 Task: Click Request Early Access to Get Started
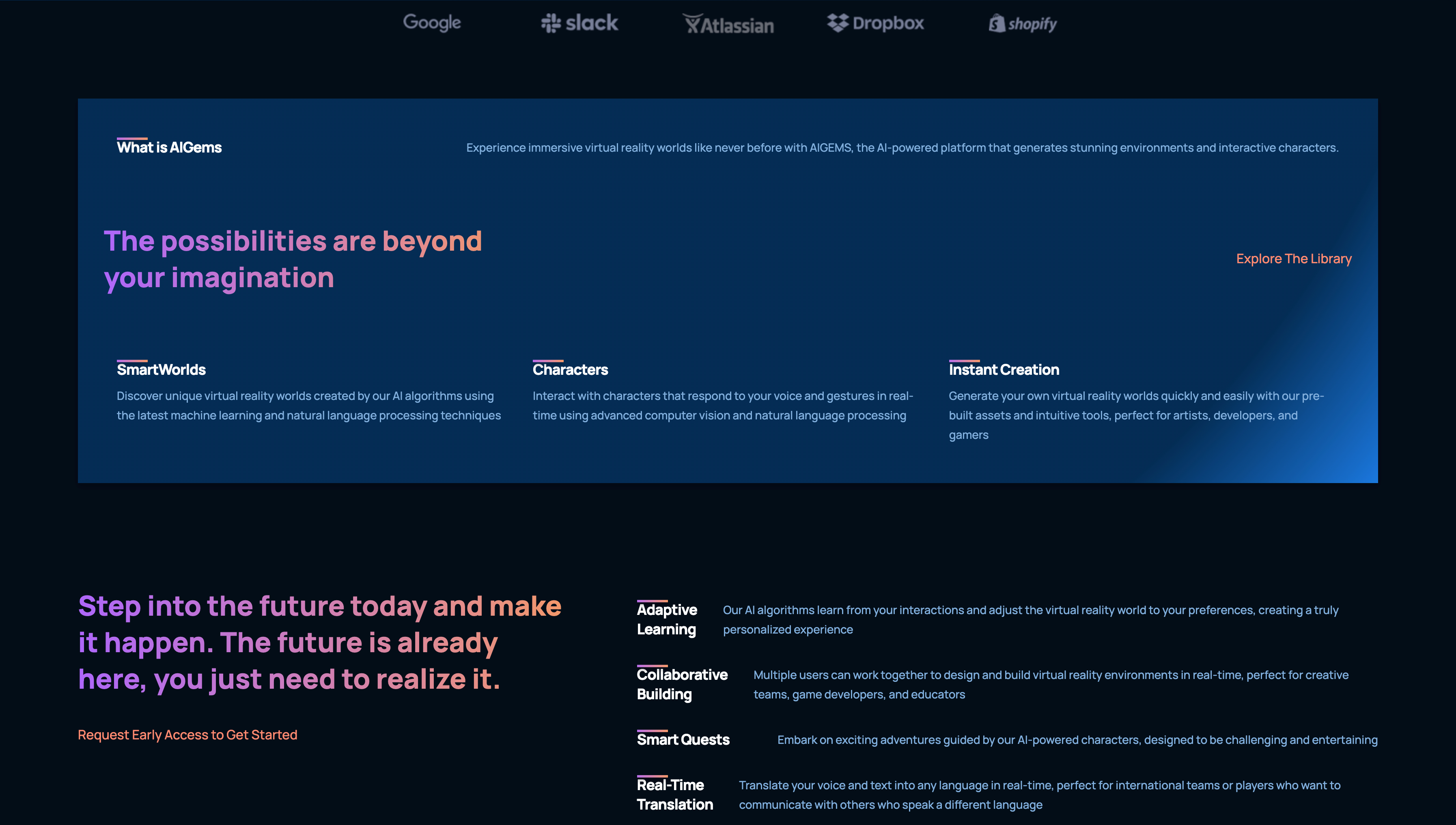[x=187, y=734]
